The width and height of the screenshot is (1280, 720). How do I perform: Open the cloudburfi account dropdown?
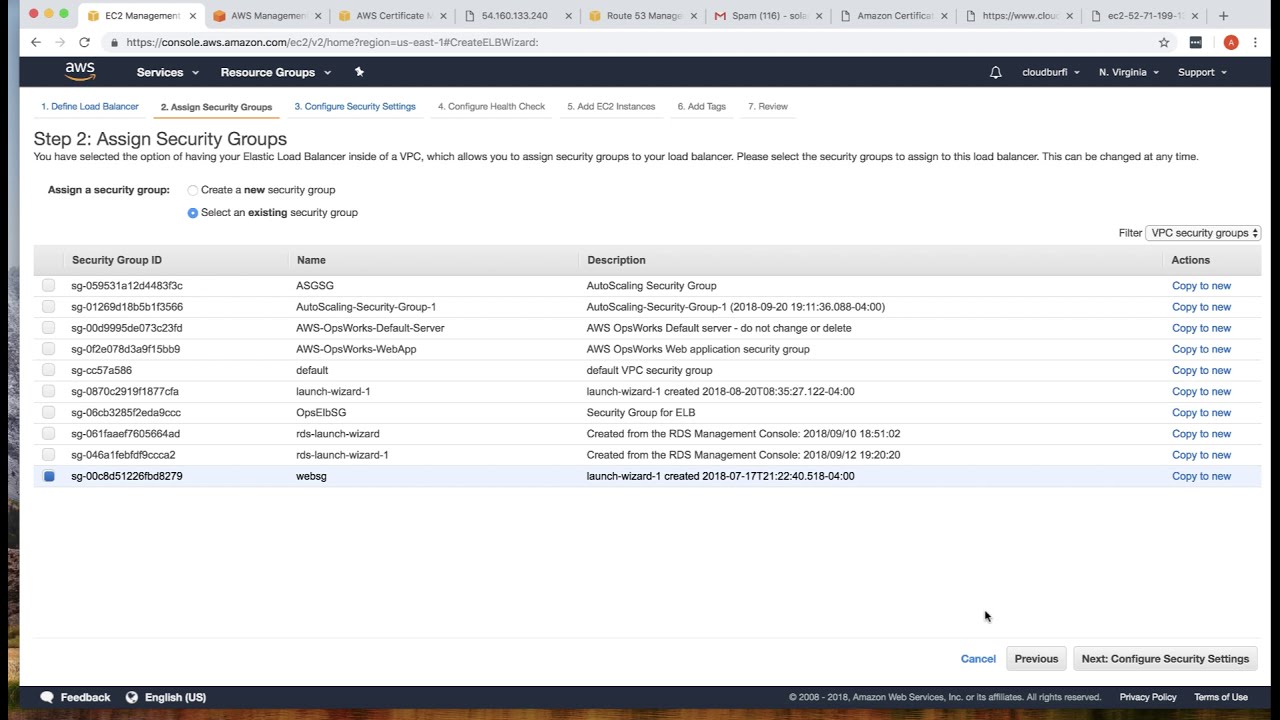pos(1051,72)
